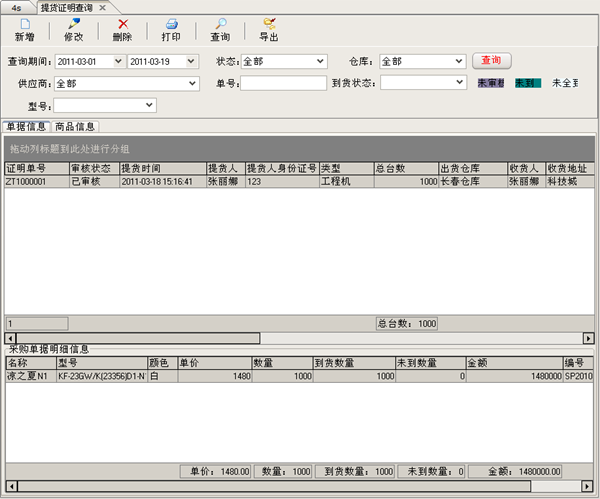The width and height of the screenshot is (600, 499).
Task: Expand the 状态 status dropdown
Action: click(319, 61)
